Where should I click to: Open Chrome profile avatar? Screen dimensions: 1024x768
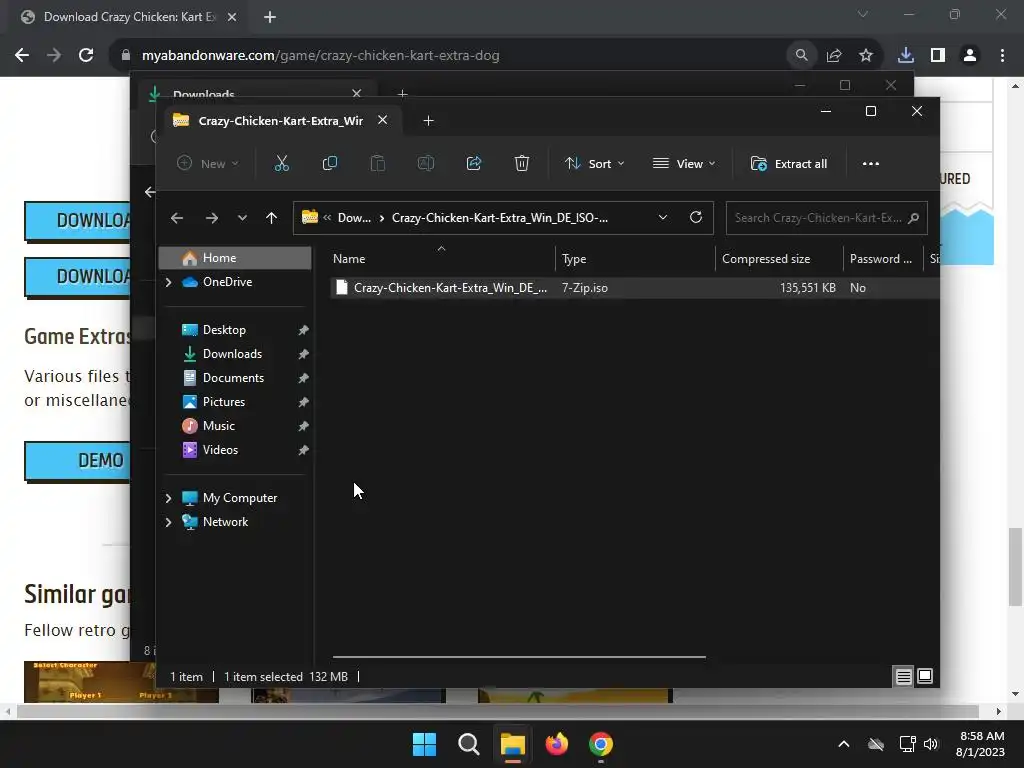[970, 56]
